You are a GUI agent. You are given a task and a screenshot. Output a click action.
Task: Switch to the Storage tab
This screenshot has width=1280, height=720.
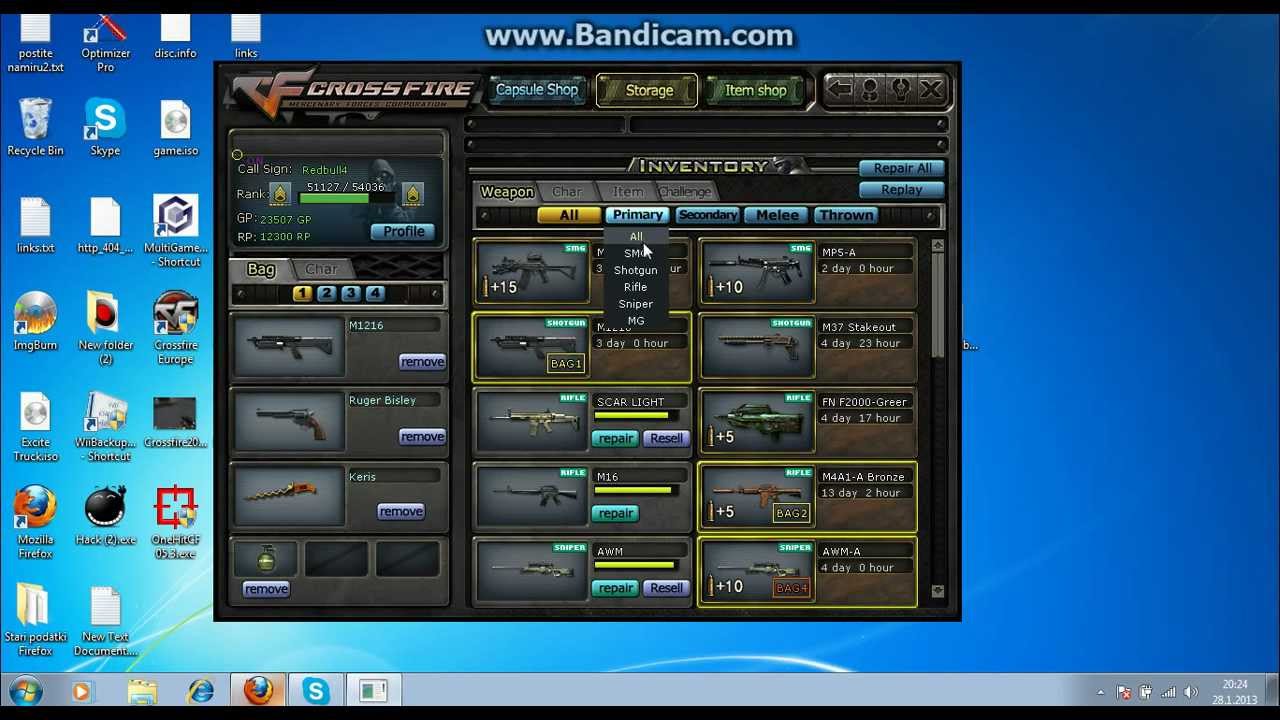click(x=649, y=91)
